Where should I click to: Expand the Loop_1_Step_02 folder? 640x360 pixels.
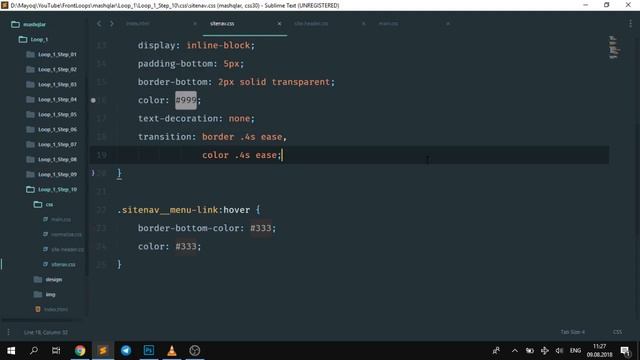click(51, 69)
